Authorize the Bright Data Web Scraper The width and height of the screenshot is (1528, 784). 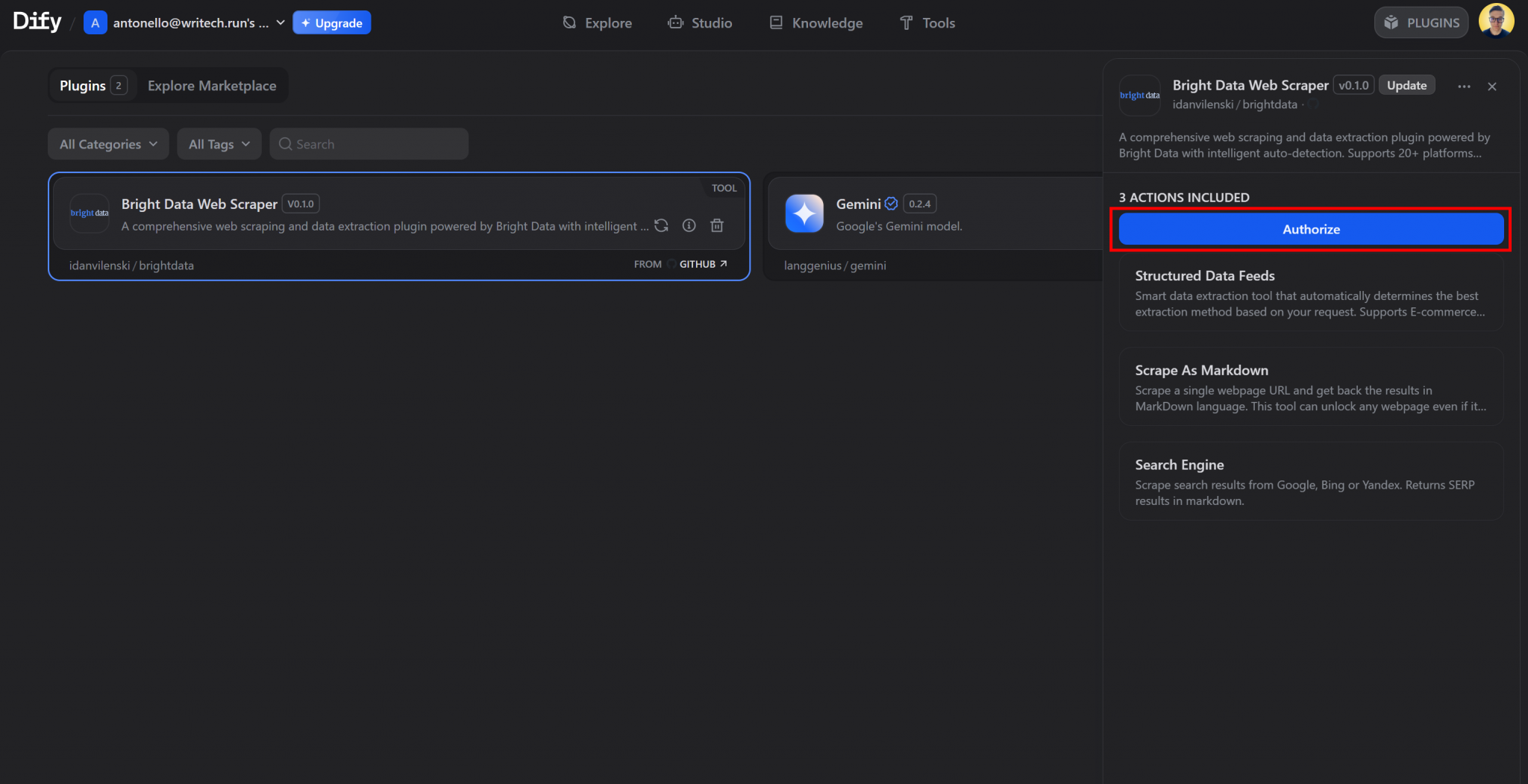(x=1310, y=229)
